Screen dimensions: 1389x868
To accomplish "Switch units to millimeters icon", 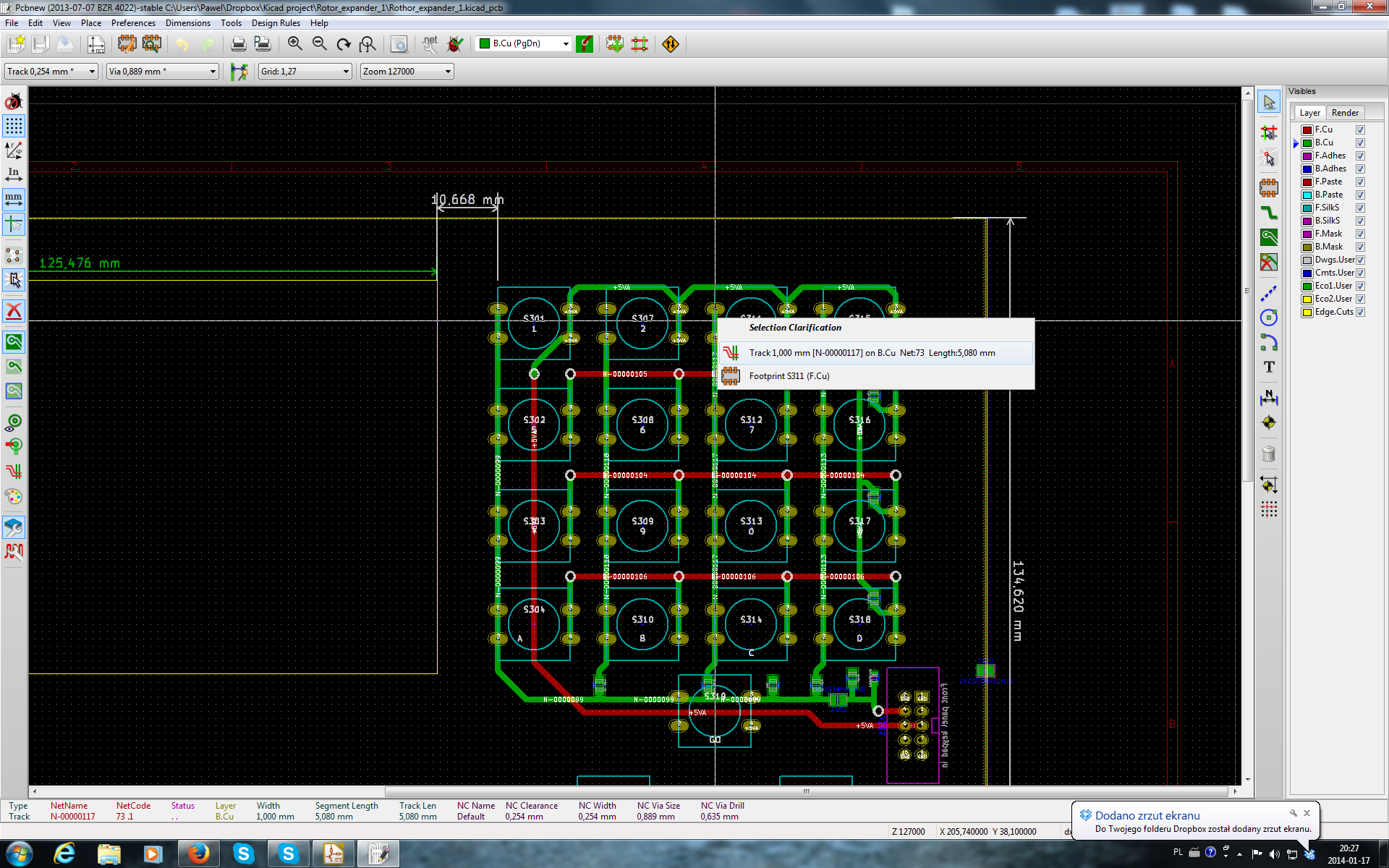I will [x=13, y=198].
